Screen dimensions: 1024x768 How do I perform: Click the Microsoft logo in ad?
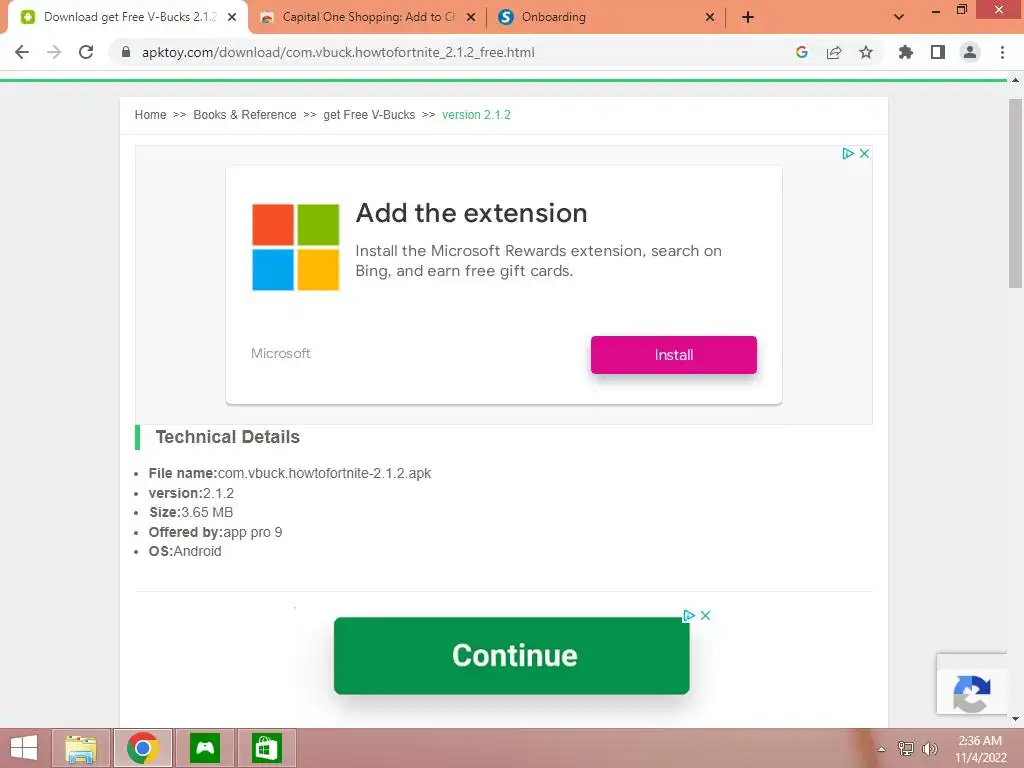click(296, 247)
